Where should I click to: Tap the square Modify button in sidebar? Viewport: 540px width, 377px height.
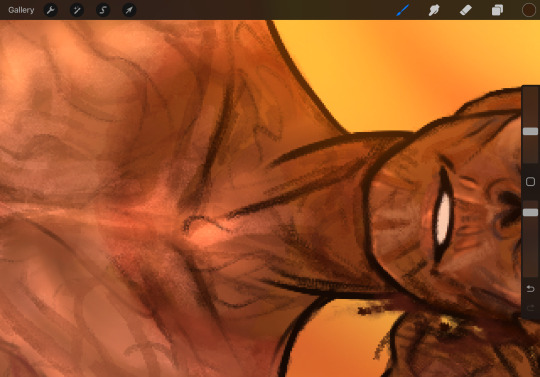pyautogui.click(x=530, y=181)
